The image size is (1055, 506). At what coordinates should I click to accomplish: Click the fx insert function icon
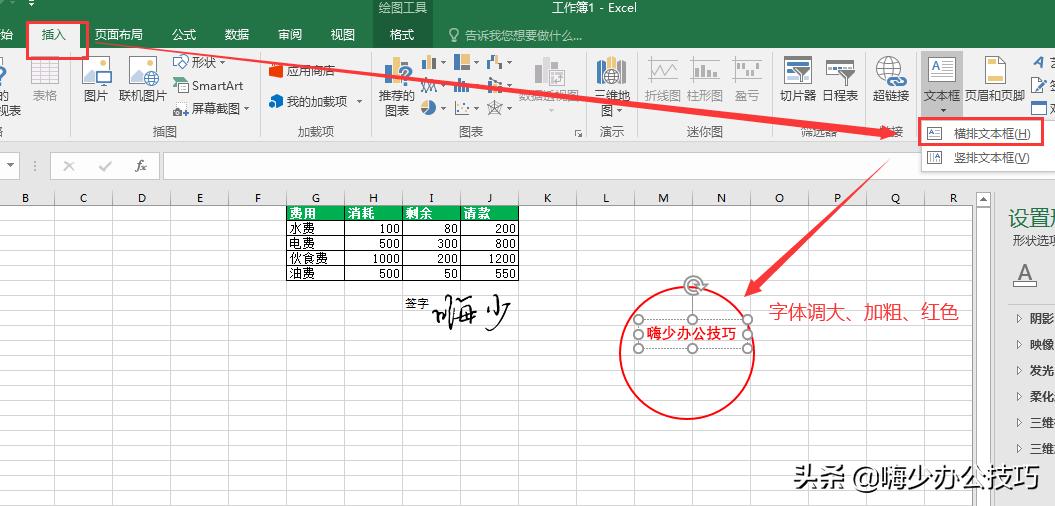[141, 166]
